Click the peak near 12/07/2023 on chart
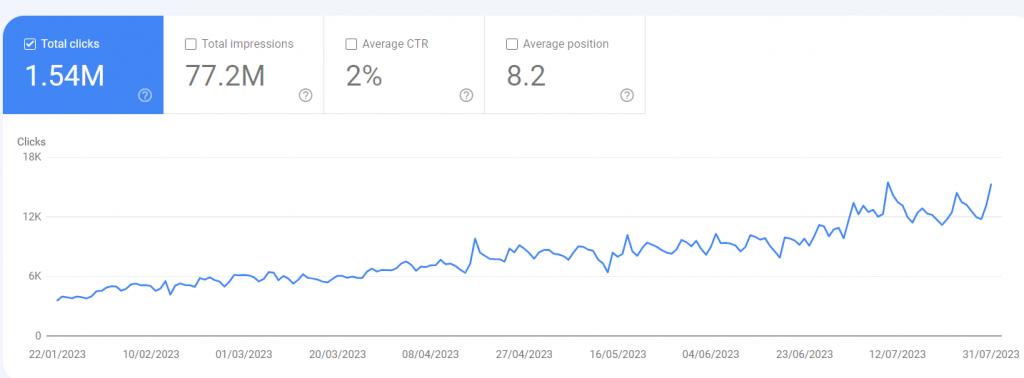1024x378 pixels. (x=888, y=183)
